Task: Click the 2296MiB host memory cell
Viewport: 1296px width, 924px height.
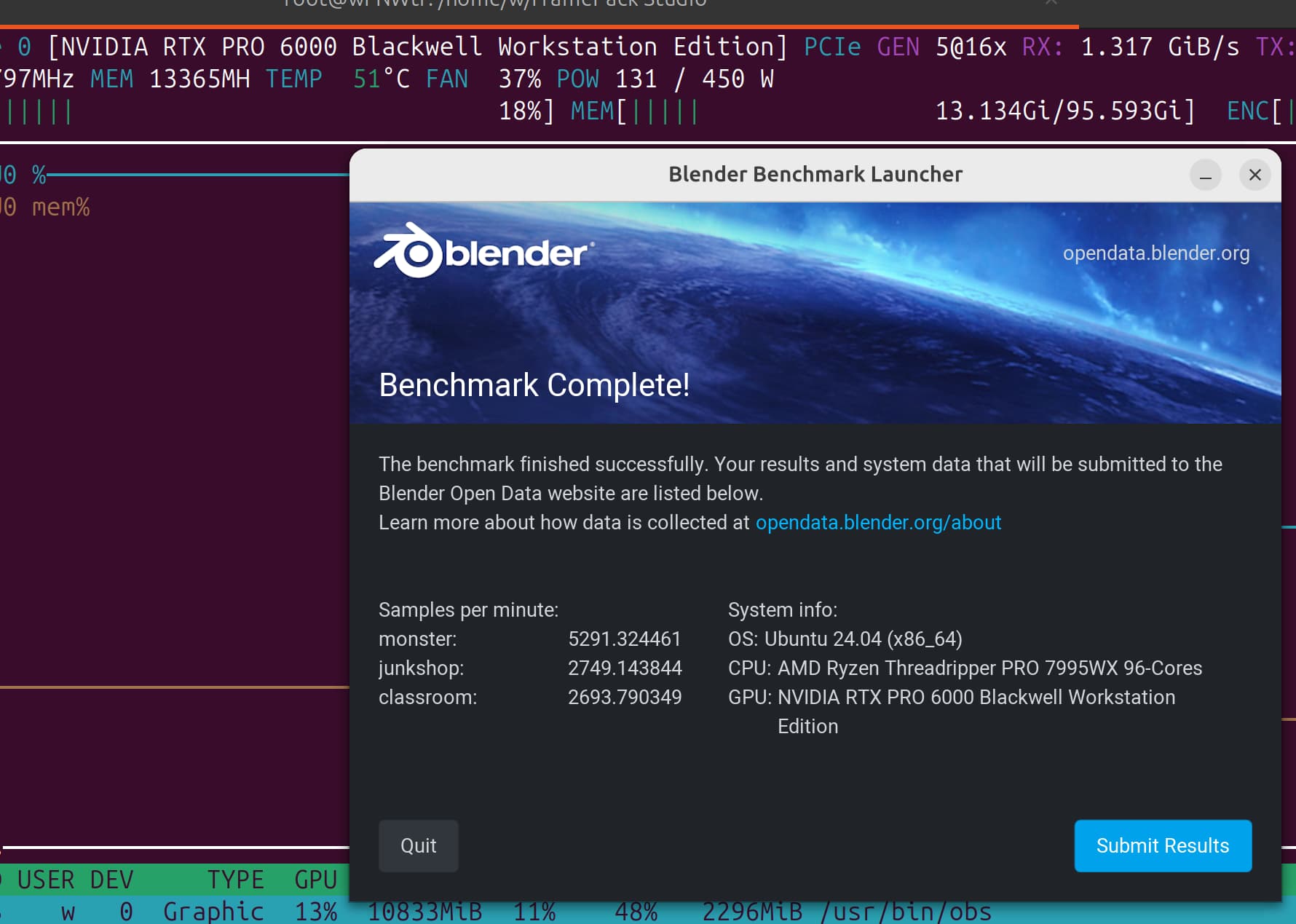Action: [752, 912]
